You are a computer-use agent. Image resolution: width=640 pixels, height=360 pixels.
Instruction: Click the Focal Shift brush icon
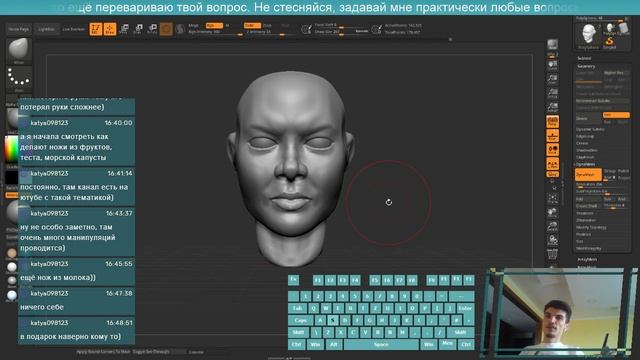click(307, 29)
